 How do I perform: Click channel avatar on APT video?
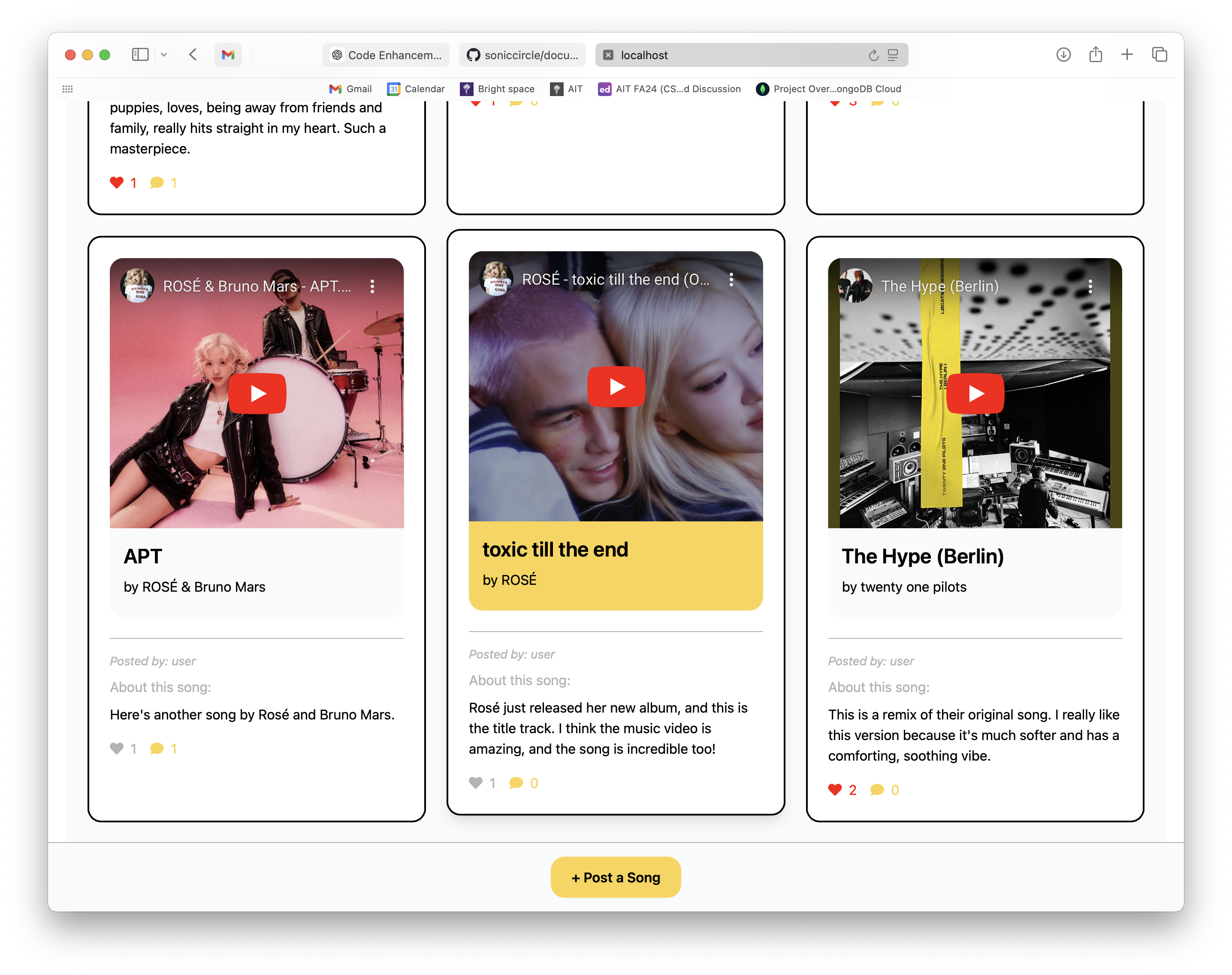(137, 286)
